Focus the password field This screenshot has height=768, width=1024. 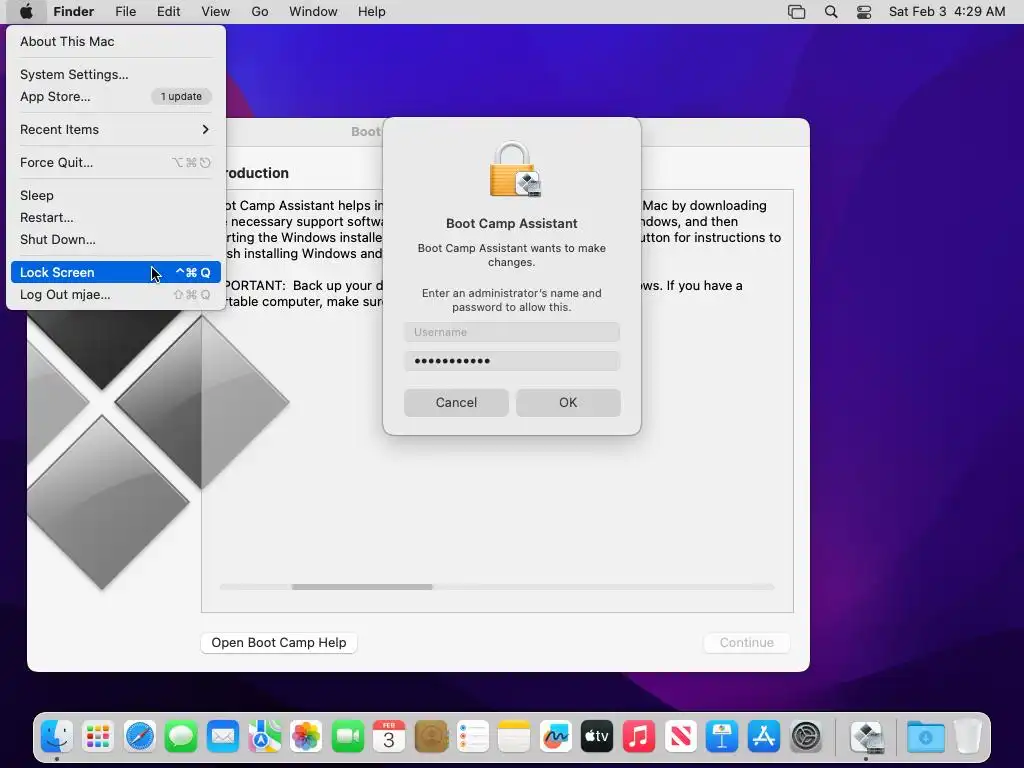point(512,361)
